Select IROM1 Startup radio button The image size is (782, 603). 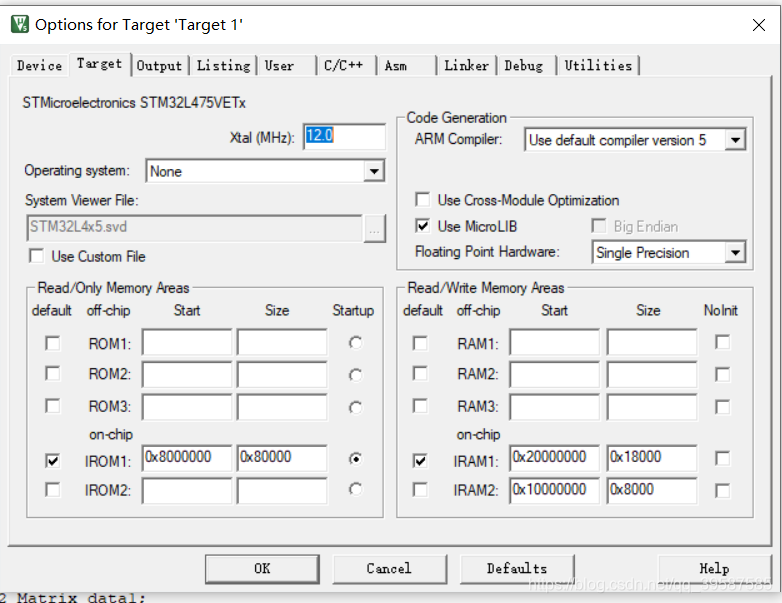coord(355,458)
